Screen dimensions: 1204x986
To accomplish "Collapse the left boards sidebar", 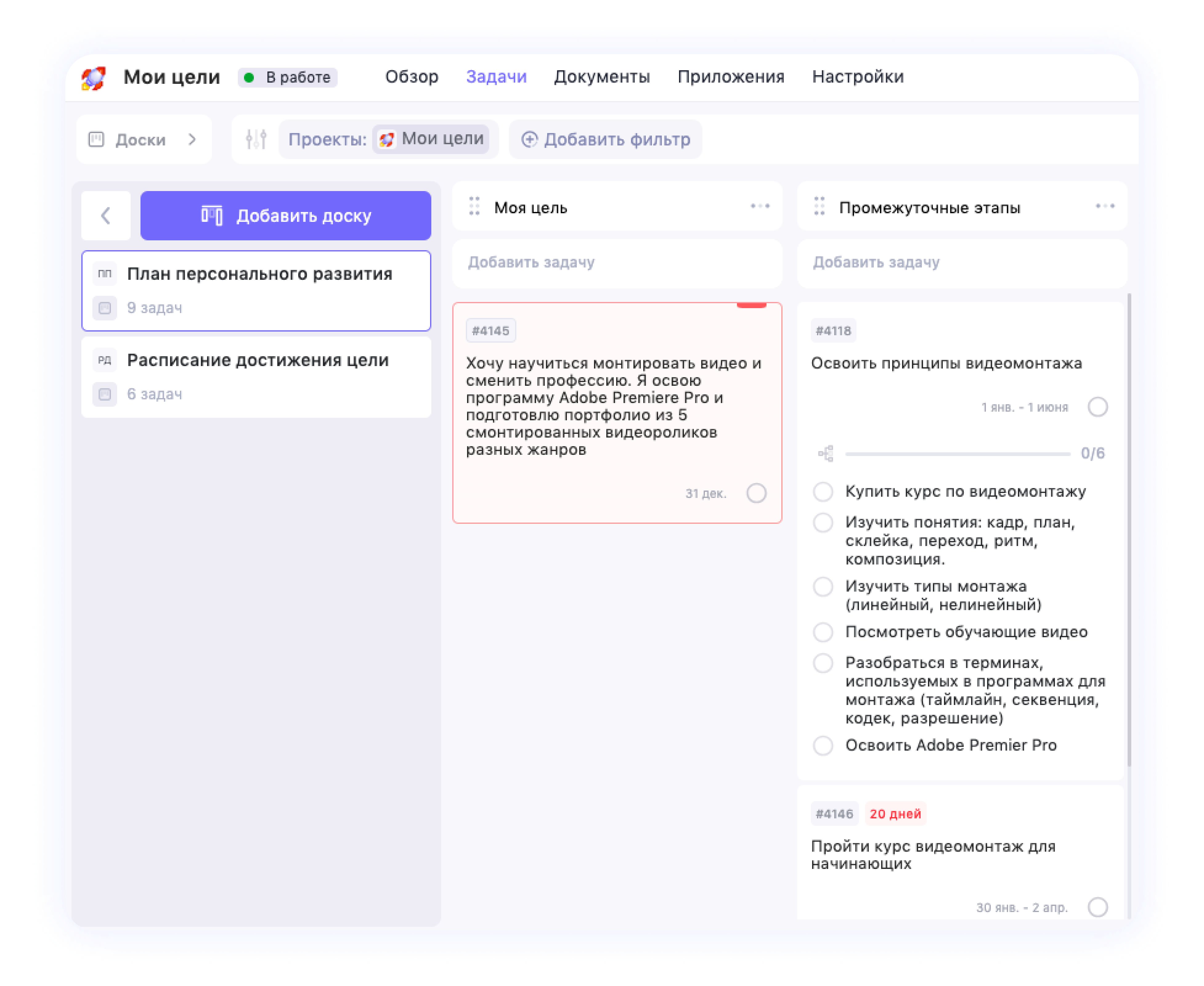I will (106, 216).
